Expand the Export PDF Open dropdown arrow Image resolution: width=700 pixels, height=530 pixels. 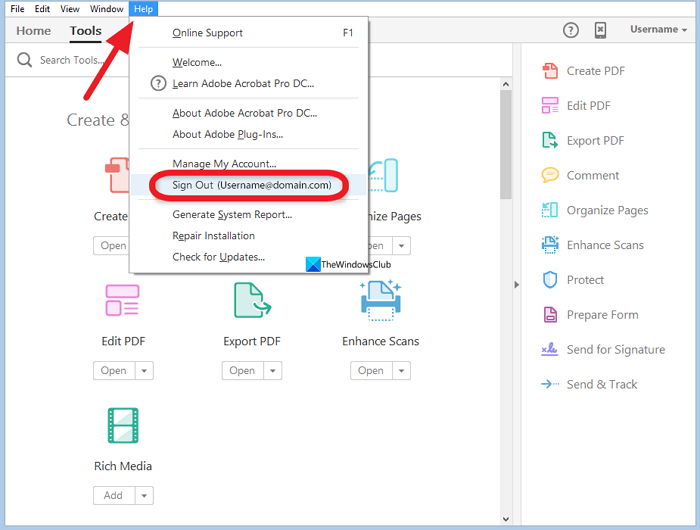point(273,371)
